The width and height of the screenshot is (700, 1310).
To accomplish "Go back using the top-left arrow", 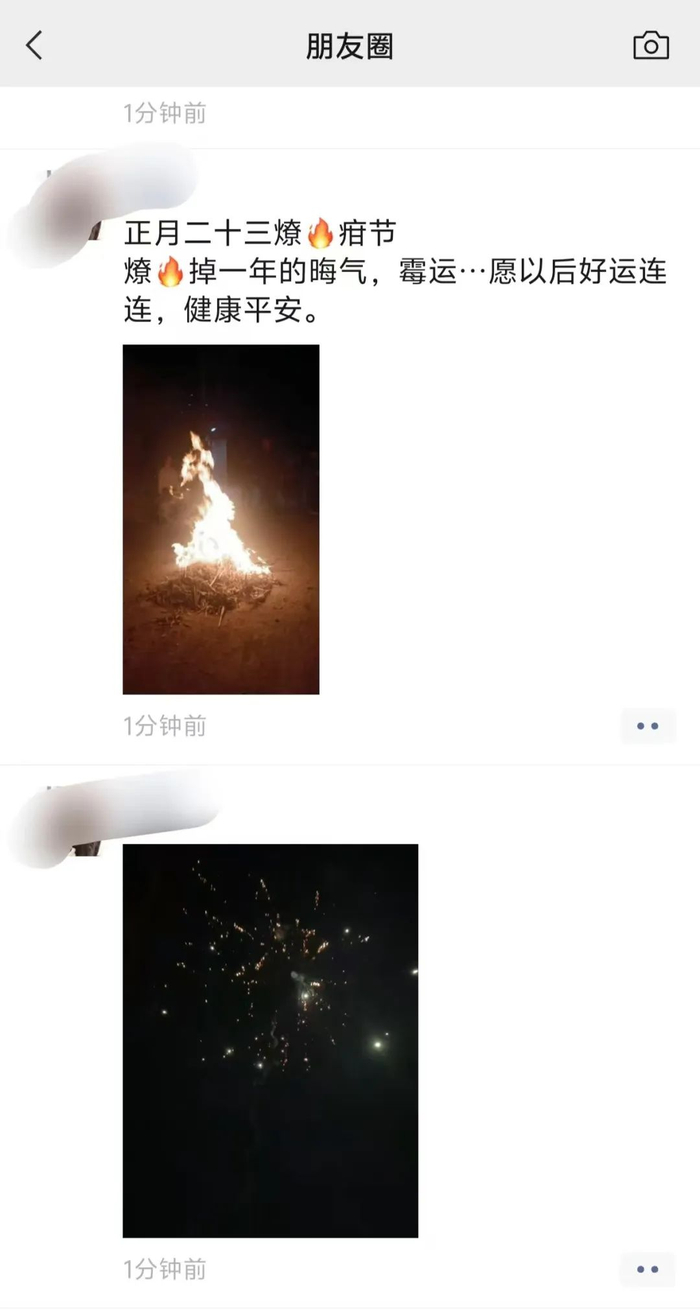I will coord(35,45).
